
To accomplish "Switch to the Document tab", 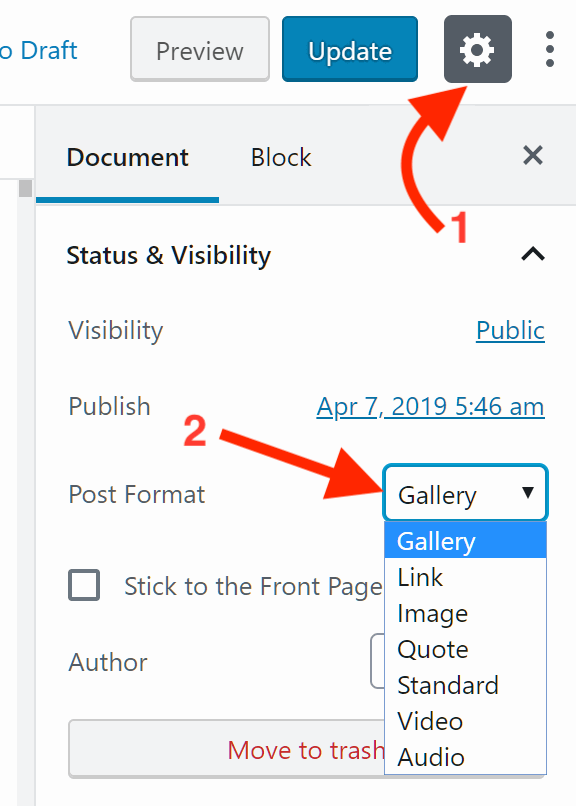I will coord(127,157).
